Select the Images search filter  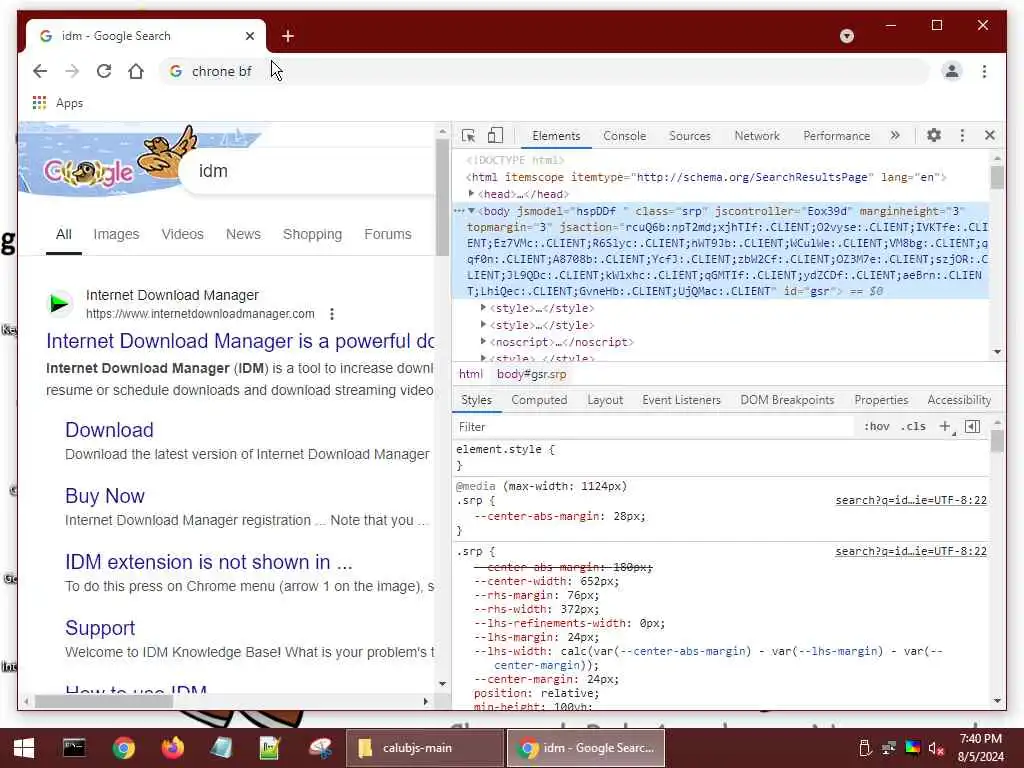pyautogui.click(x=116, y=234)
